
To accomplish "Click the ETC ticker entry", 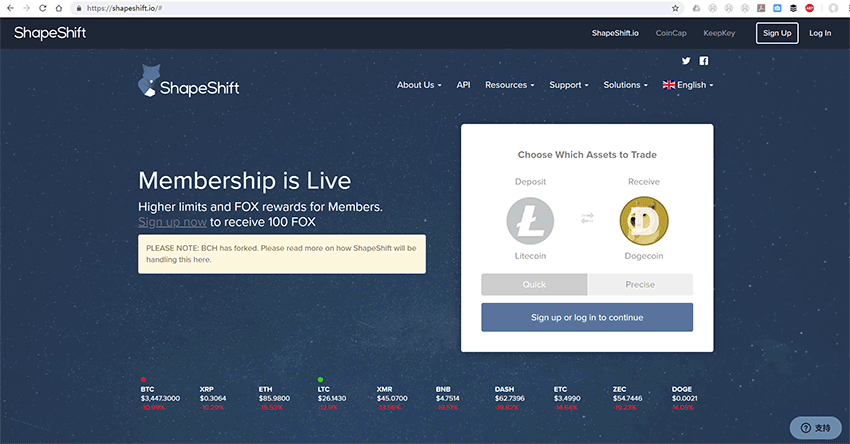I will pyautogui.click(x=567, y=398).
